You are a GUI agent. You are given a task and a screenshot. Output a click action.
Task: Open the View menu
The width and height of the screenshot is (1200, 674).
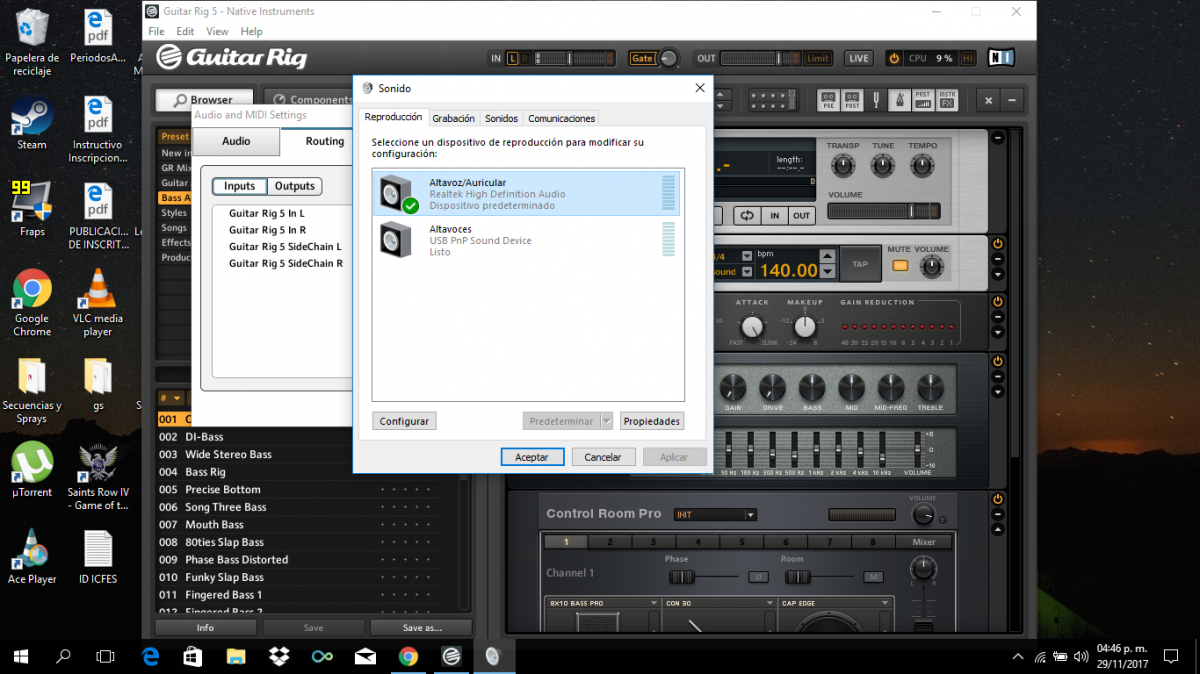tap(214, 31)
